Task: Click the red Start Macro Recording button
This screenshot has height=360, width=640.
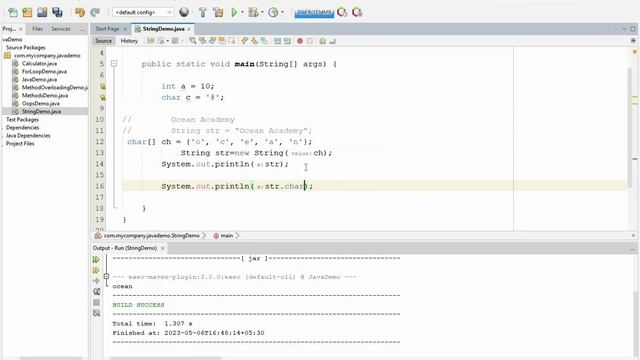Action: 300,41
